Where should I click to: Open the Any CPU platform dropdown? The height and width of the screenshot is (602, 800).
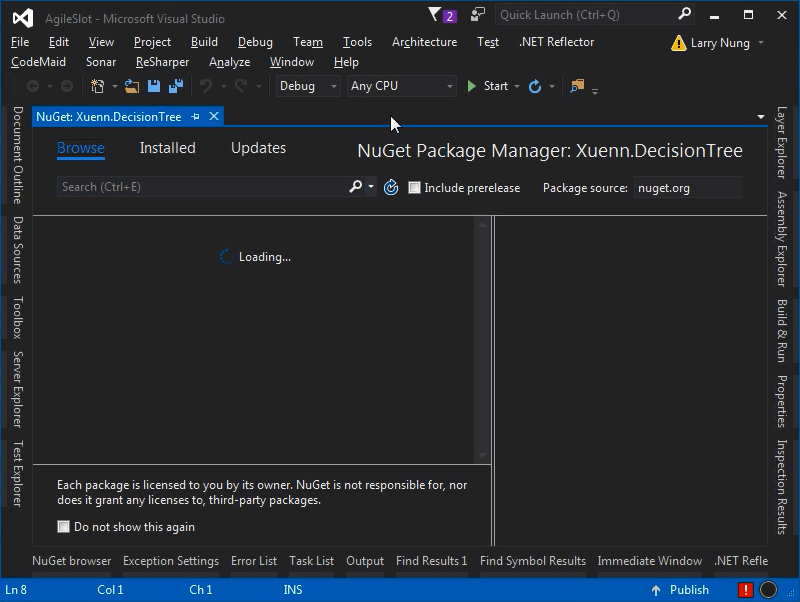(401, 86)
